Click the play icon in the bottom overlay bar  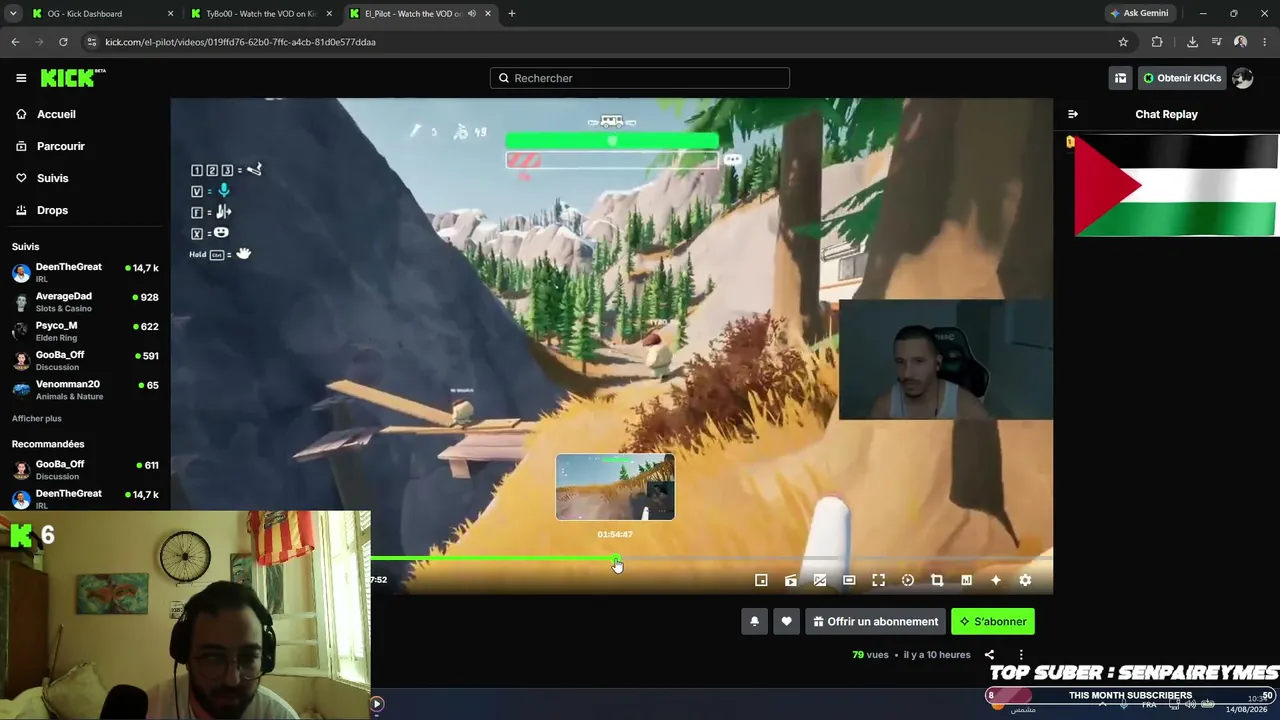377,704
